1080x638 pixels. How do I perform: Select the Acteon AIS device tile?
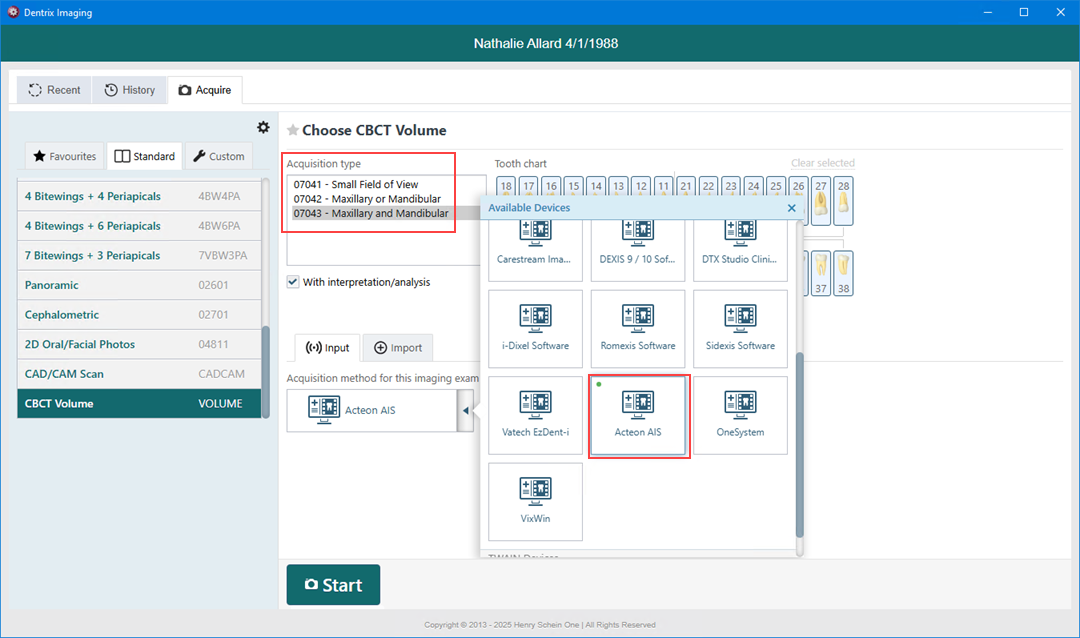[638, 415]
